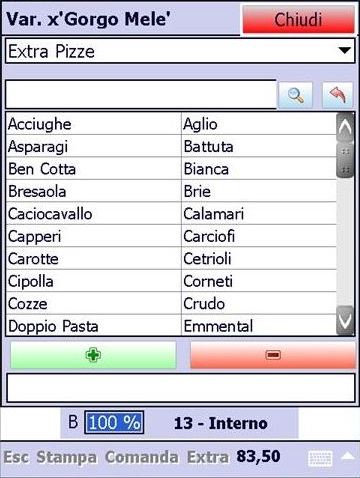Click Esc in the bottom bar

16,457
